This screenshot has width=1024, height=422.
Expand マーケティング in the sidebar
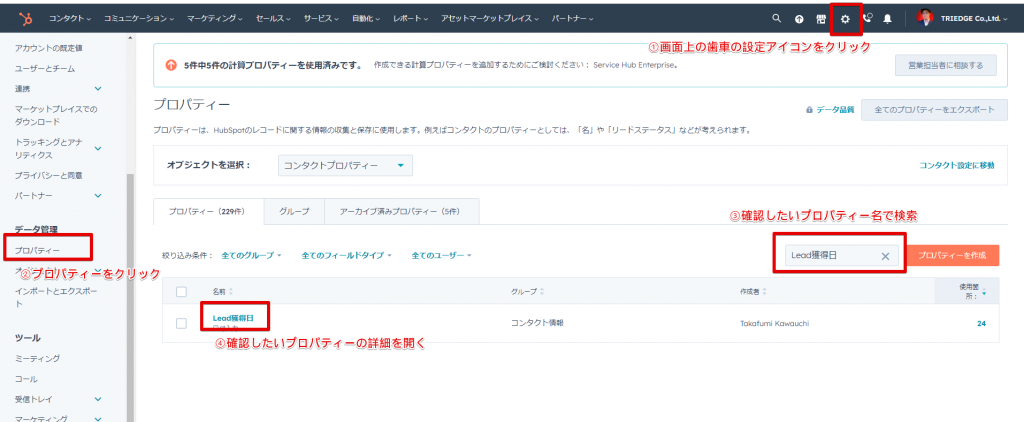[98, 418]
